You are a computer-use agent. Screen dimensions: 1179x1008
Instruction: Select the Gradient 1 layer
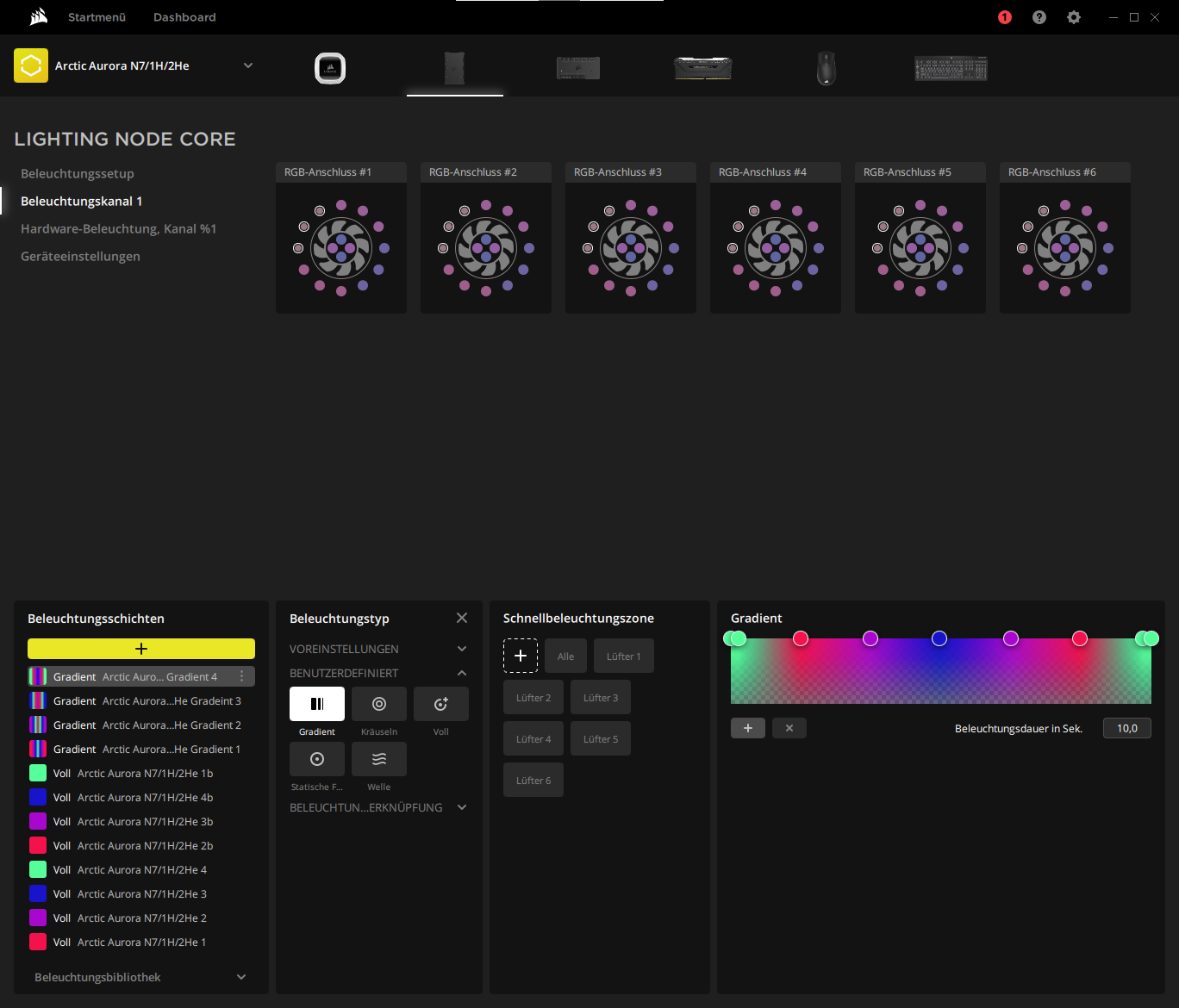(141, 749)
